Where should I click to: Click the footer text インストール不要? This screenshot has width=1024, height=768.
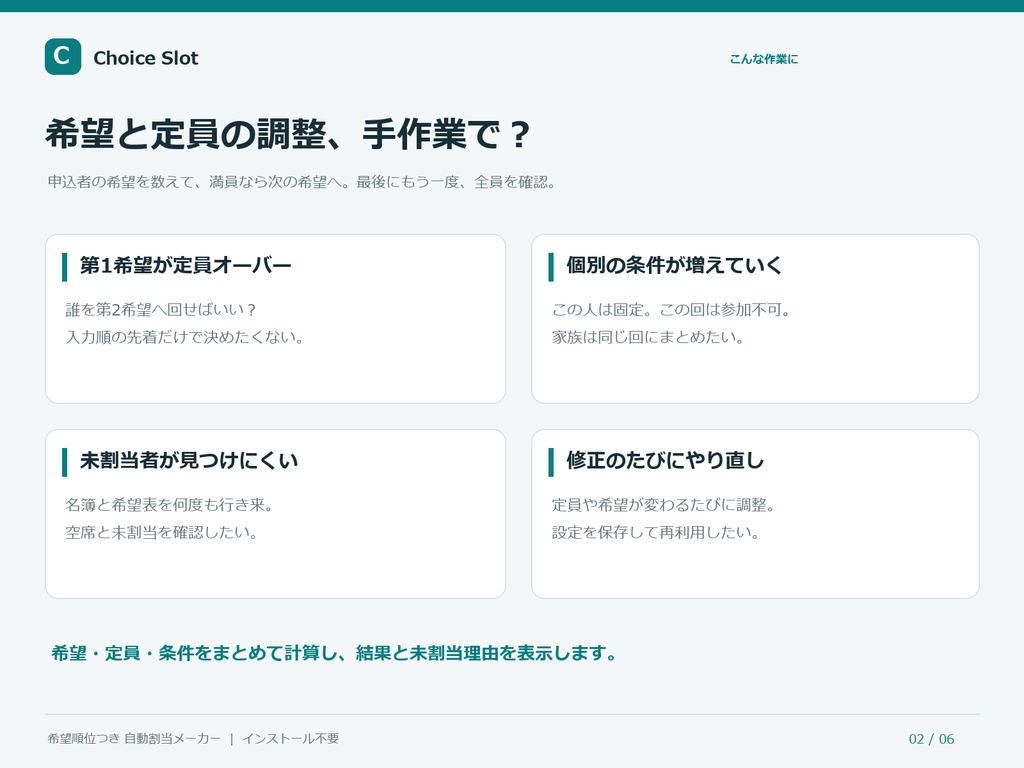[291, 739]
